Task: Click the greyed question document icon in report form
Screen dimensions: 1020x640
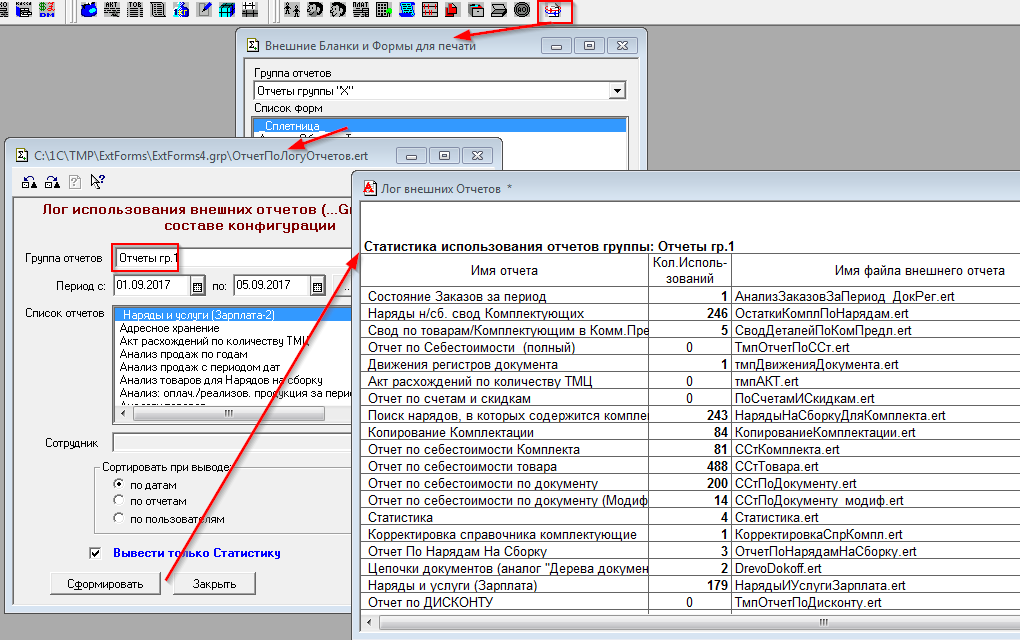Action: tap(75, 182)
